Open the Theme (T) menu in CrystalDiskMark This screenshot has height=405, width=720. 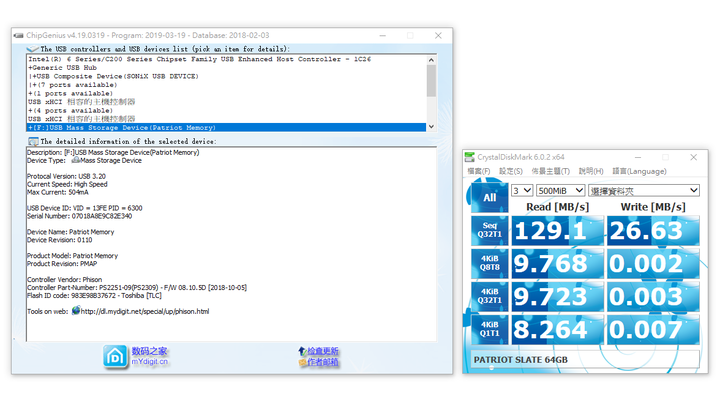click(x=551, y=171)
